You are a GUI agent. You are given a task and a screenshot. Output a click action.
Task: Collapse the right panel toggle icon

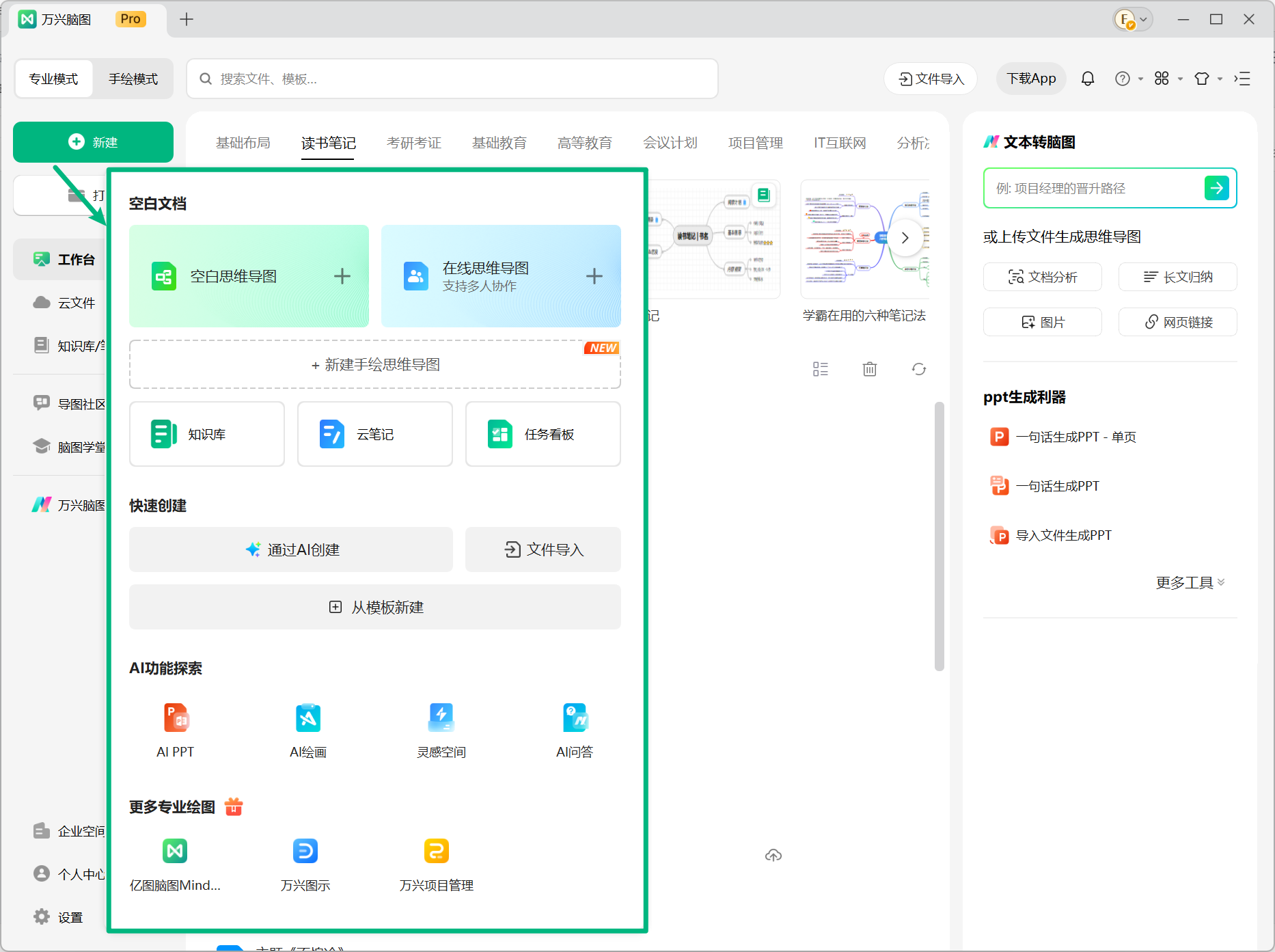coord(1242,79)
